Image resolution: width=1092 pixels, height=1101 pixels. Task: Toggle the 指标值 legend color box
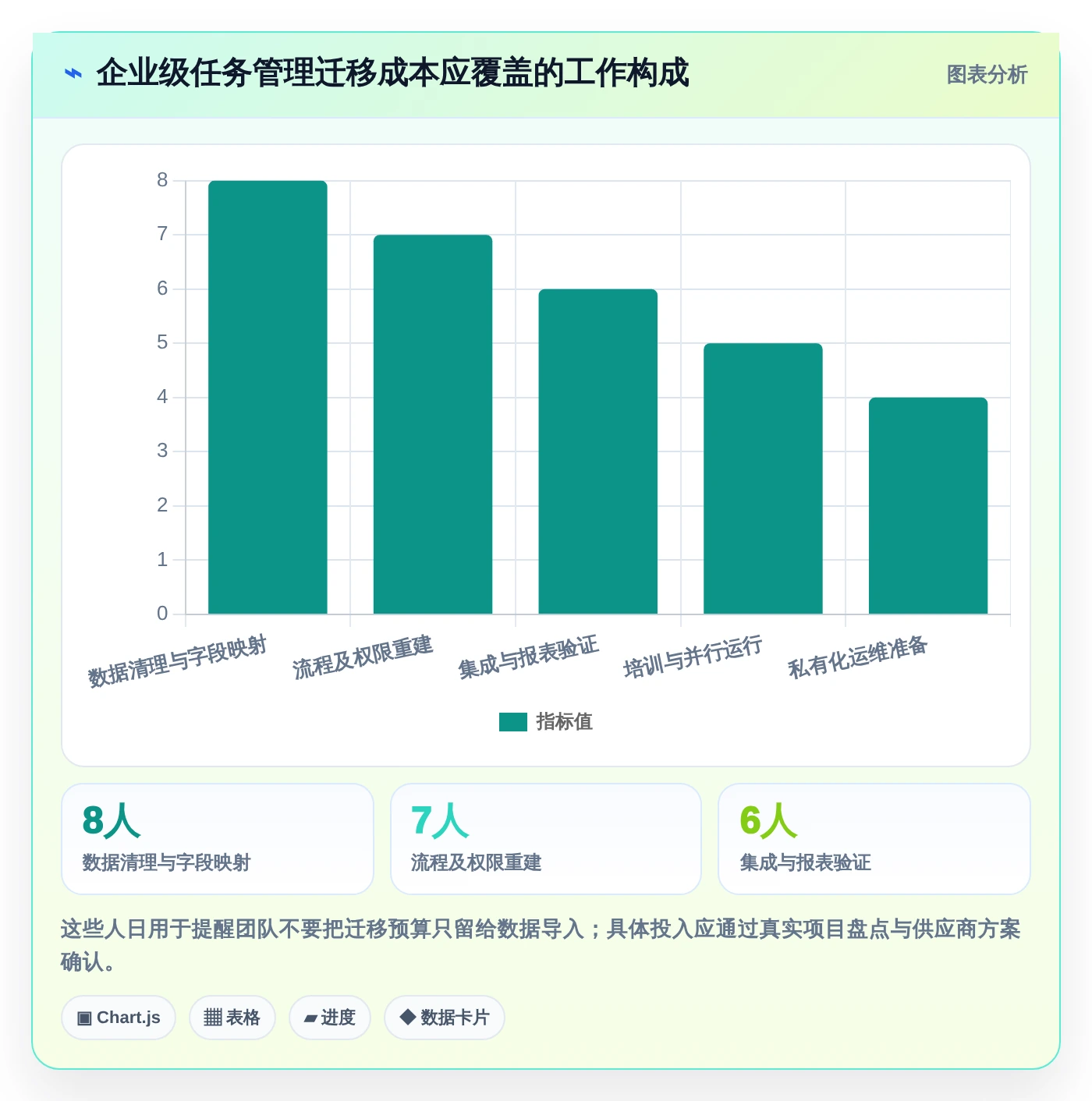point(513,722)
